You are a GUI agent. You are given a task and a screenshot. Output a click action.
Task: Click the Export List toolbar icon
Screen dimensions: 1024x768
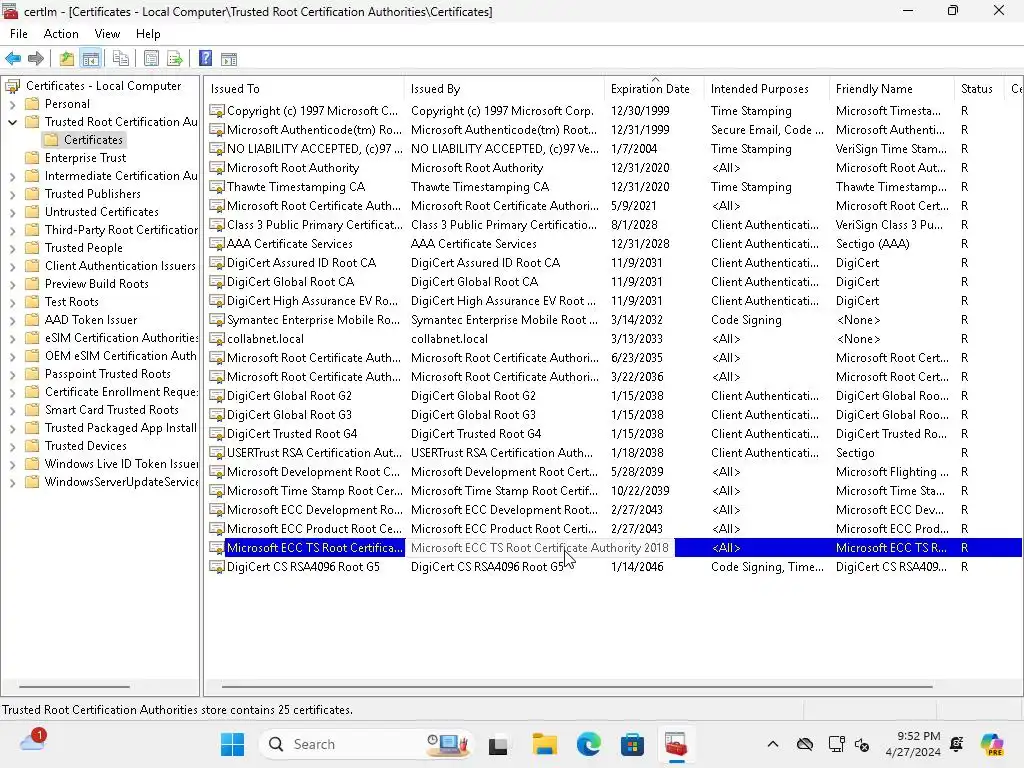pos(175,59)
